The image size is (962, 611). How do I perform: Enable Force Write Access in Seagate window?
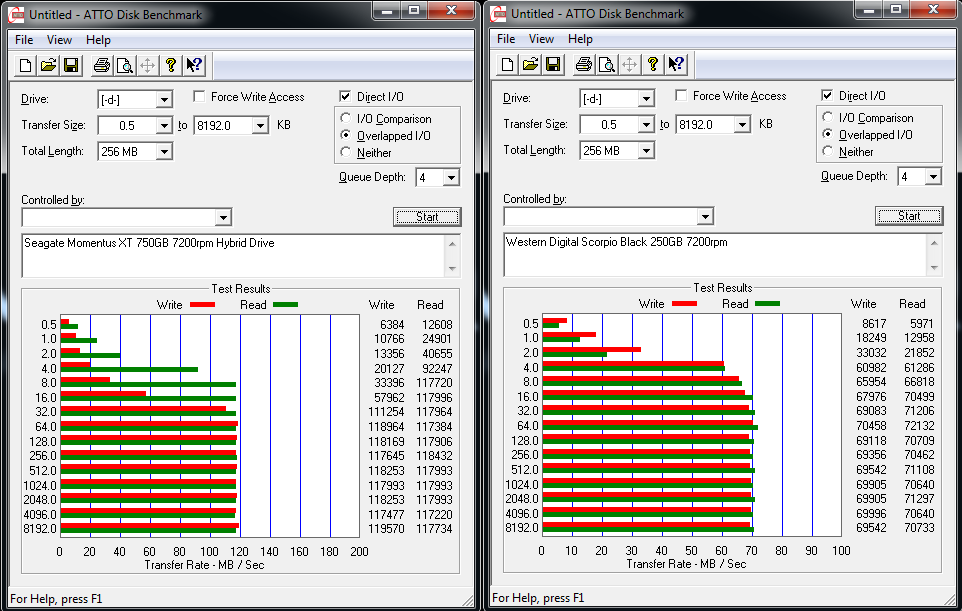click(x=199, y=96)
